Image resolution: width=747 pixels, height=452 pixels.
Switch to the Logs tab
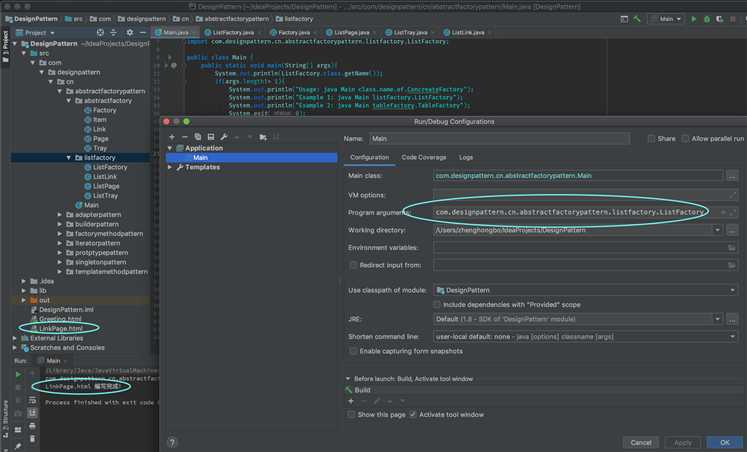(466, 157)
